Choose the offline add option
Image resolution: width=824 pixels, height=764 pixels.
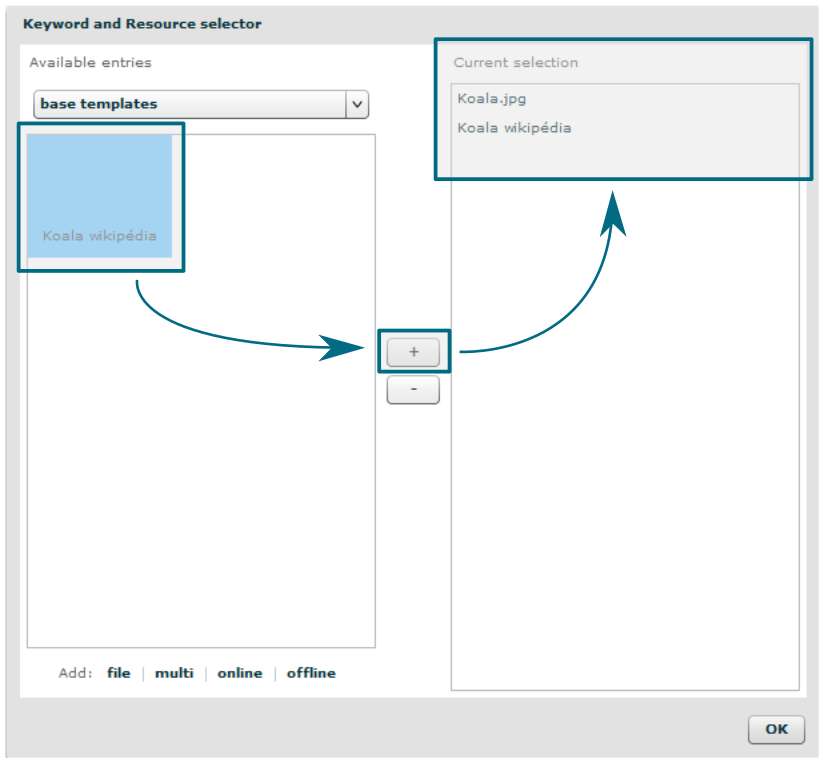311,673
